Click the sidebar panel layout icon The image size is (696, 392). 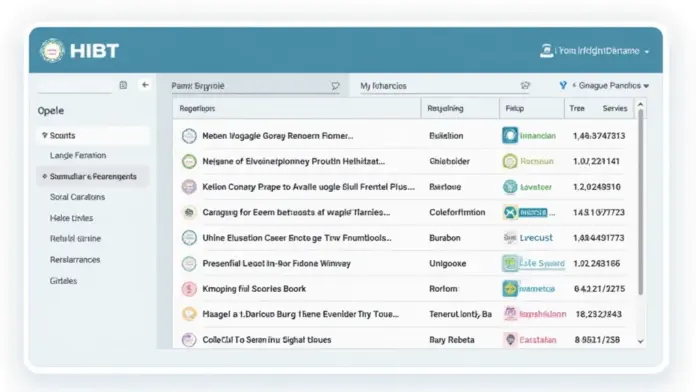click(x=123, y=85)
